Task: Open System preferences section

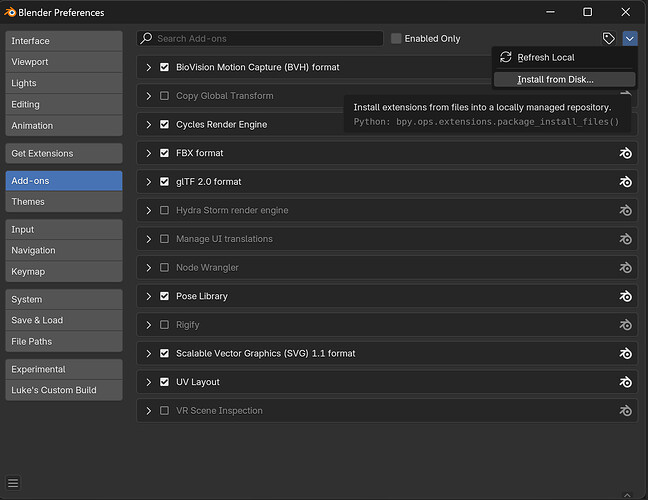Action: pyautogui.click(x=64, y=299)
